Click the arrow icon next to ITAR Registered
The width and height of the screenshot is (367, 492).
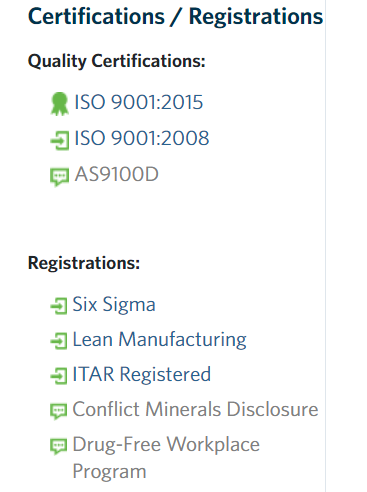(59, 376)
